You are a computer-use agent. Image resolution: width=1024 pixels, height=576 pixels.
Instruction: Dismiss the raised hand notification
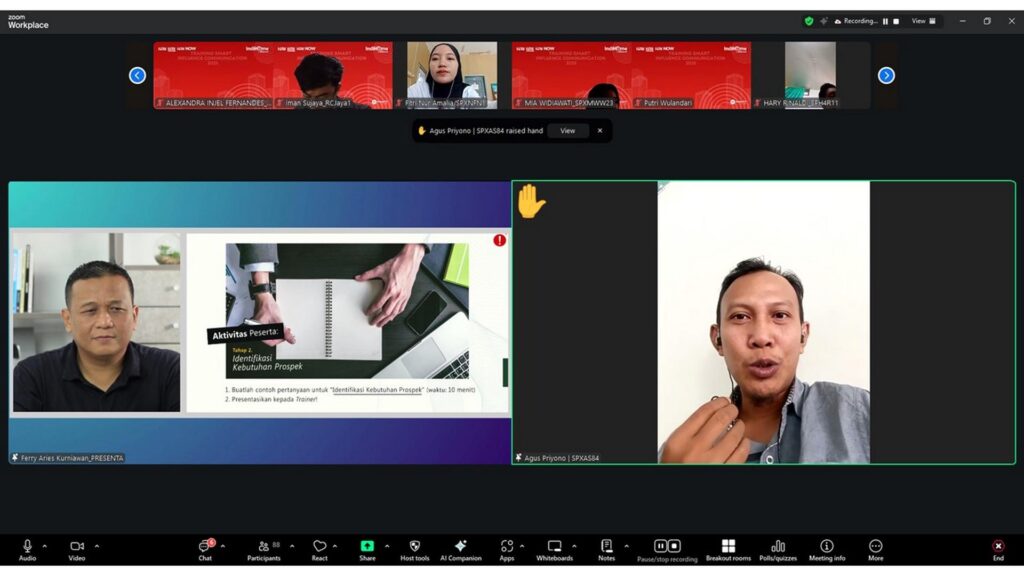(x=600, y=131)
